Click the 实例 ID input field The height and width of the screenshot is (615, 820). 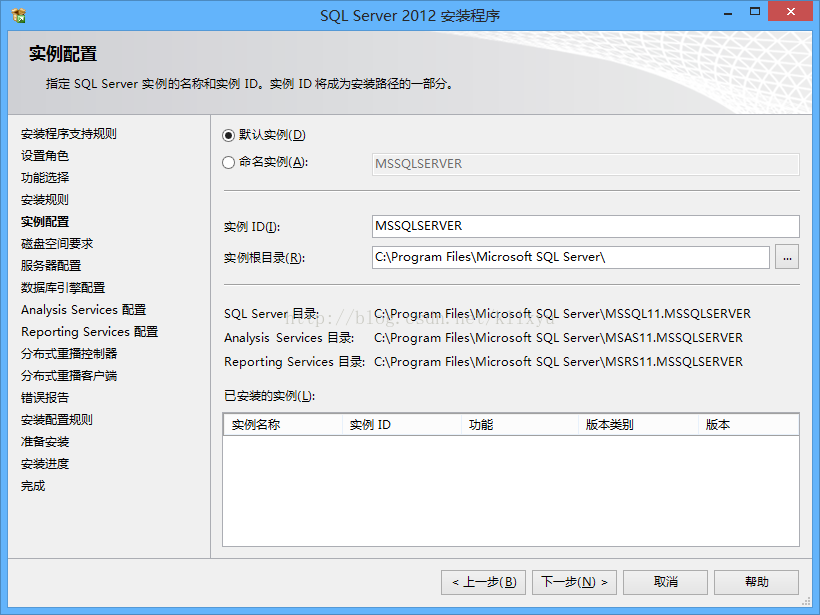click(x=586, y=226)
